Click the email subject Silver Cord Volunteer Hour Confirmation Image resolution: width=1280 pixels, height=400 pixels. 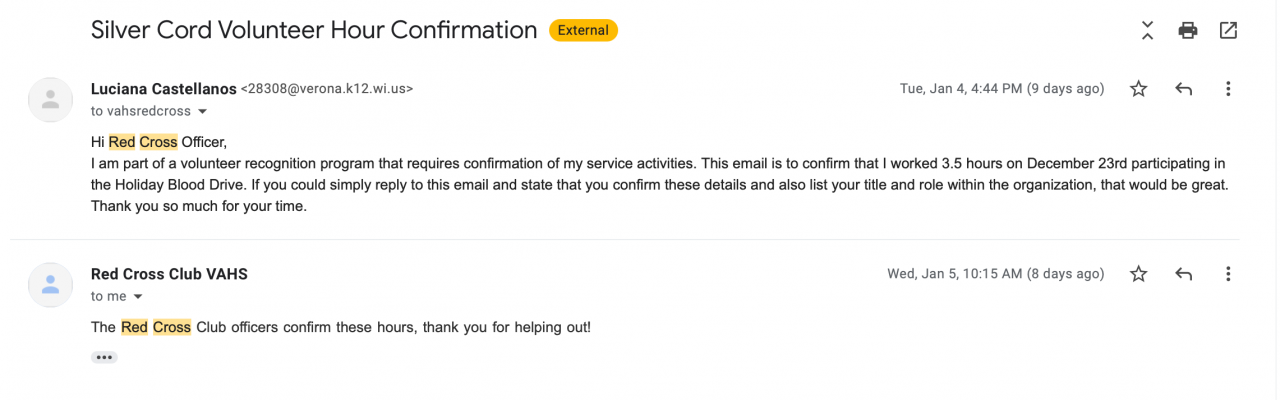click(x=314, y=30)
